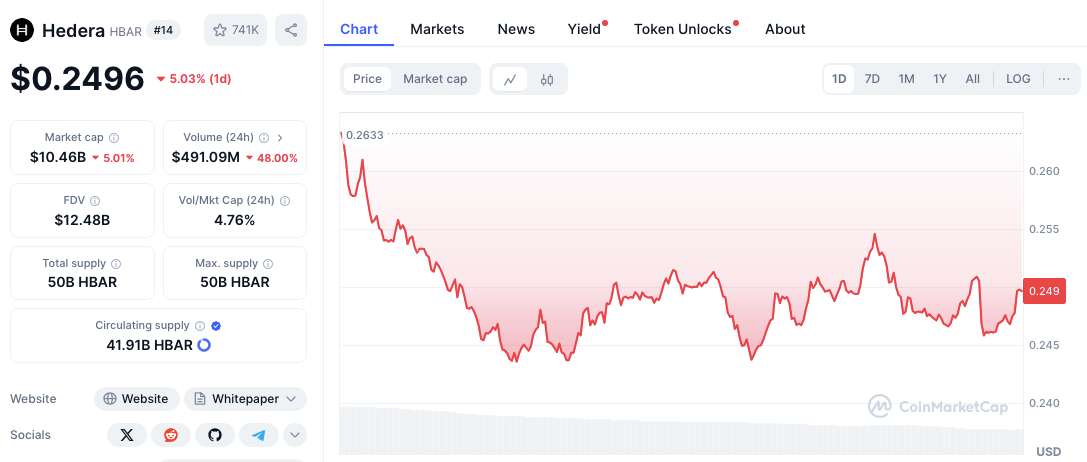Expand Volume (24h) details arrow
This screenshot has width=1087, height=462.
coord(280,138)
